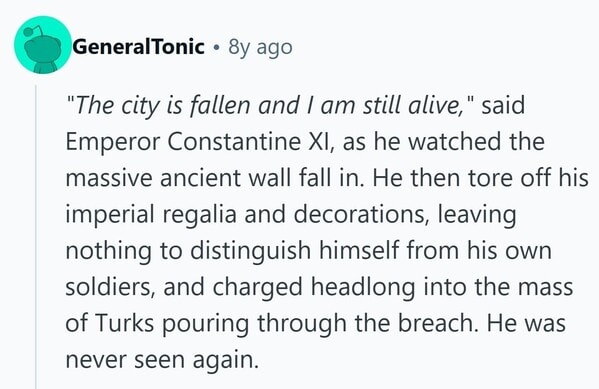Click the Snoo antenna on the avatar
Viewport: 599px width, 389px height.
31,31
